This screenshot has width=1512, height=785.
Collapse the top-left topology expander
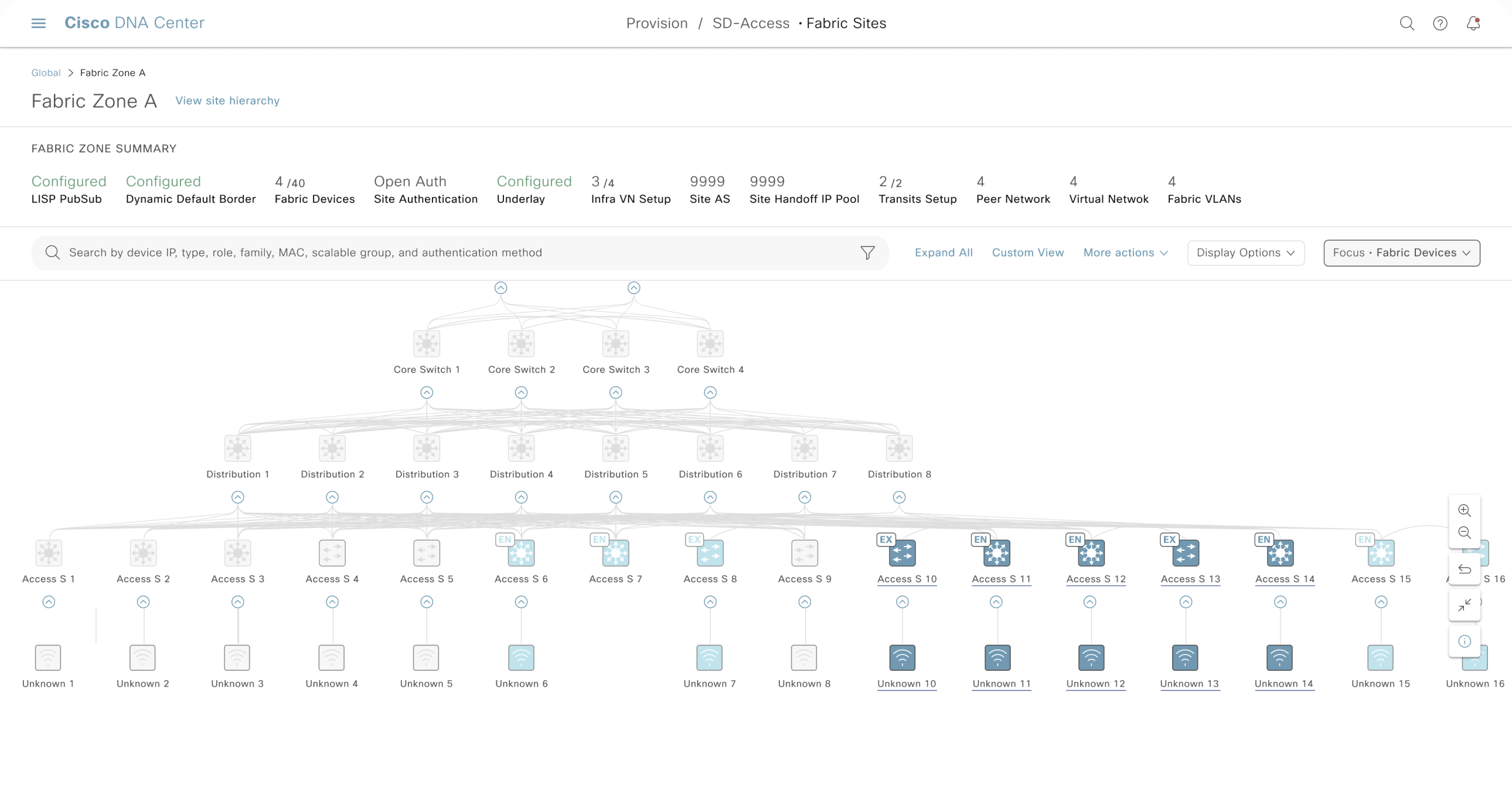(x=500, y=288)
